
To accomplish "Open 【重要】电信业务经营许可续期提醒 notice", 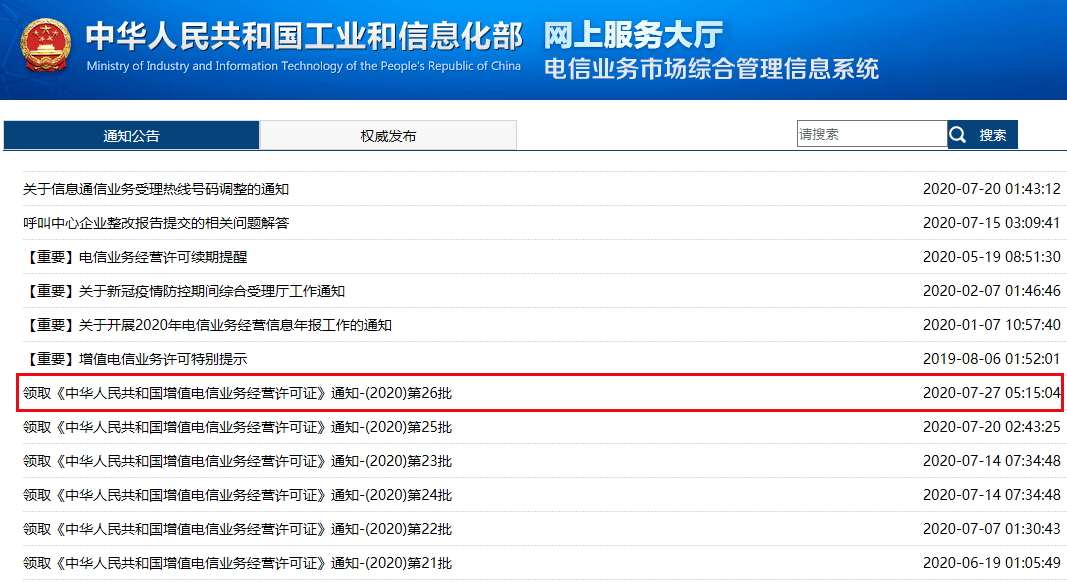I will tap(135, 257).
